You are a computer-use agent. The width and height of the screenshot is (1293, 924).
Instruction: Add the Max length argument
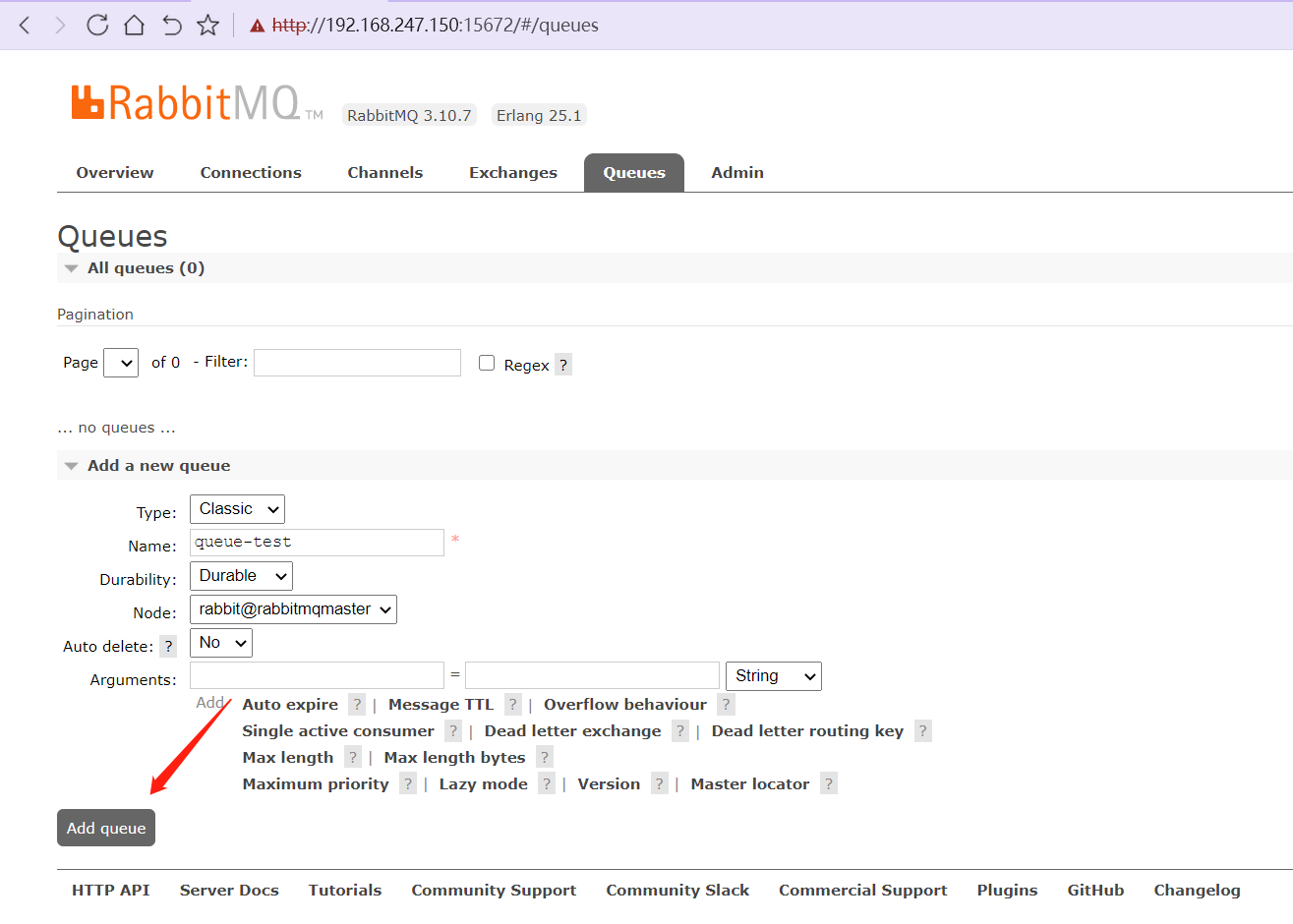288,758
